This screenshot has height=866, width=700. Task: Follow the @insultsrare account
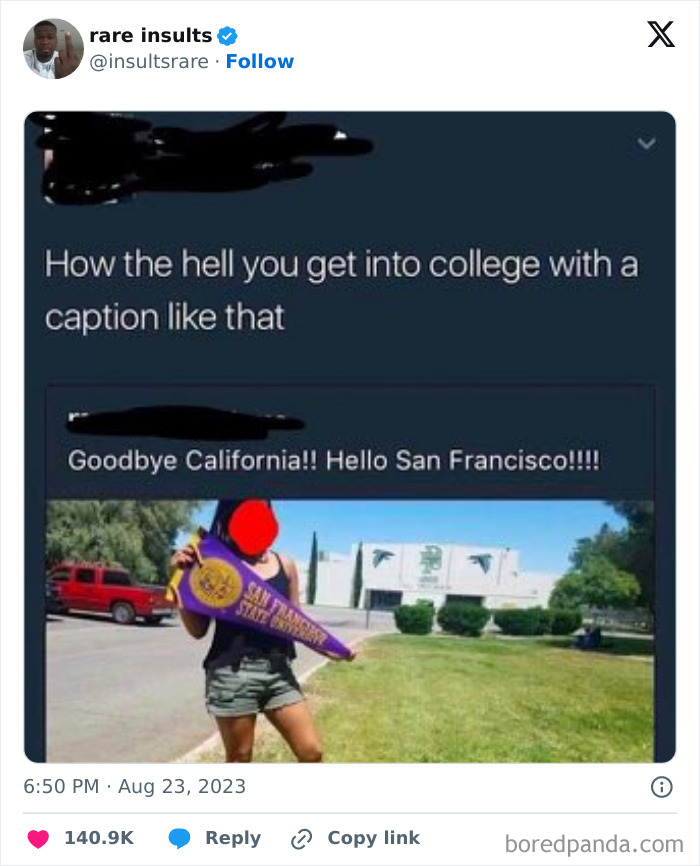(x=260, y=61)
